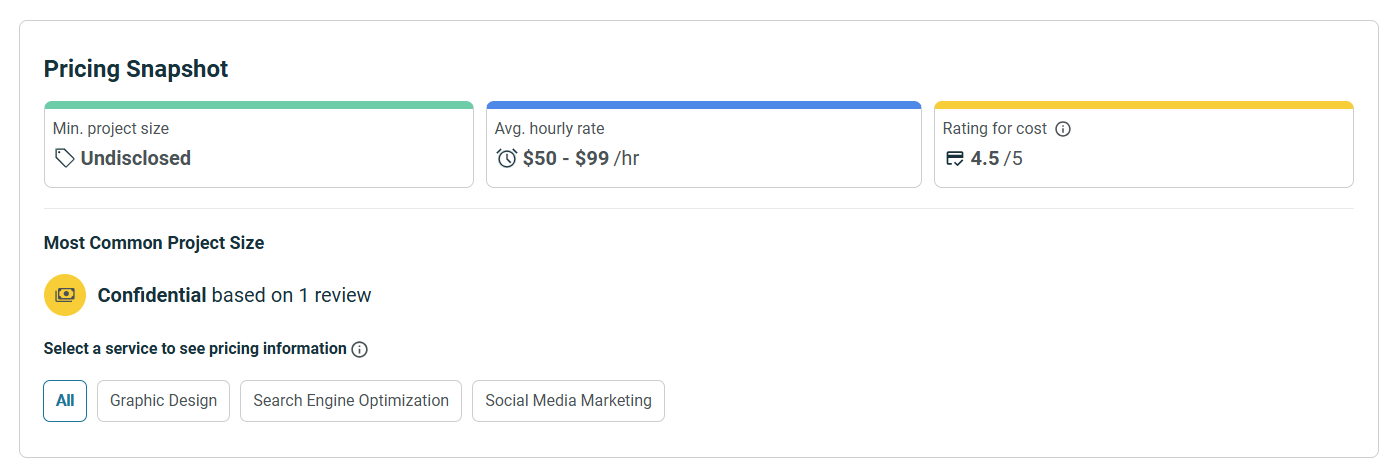Select the All service filter
This screenshot has height=467, width=1396.
pyautogui.click(x=65, y=401)
